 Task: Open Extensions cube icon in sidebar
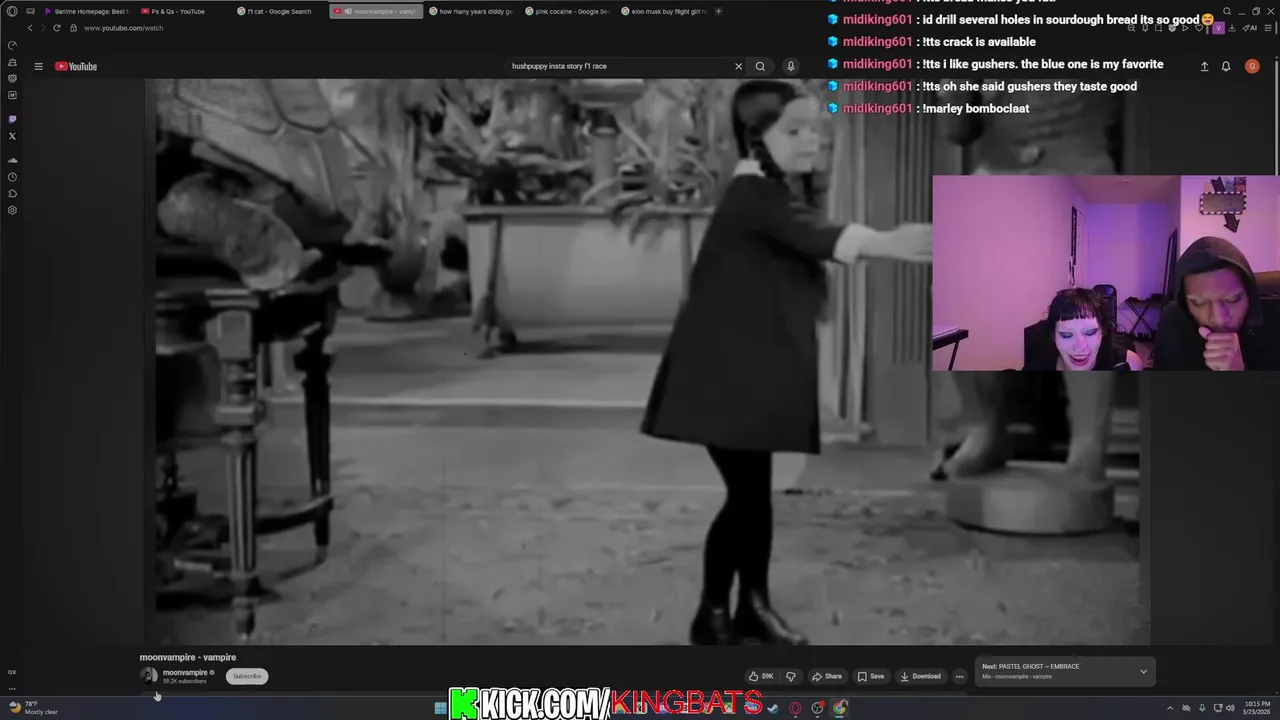click(x=12, y=194)
